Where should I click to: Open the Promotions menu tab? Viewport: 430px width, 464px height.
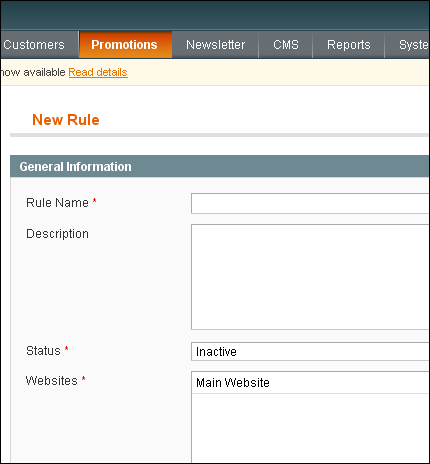125,45
